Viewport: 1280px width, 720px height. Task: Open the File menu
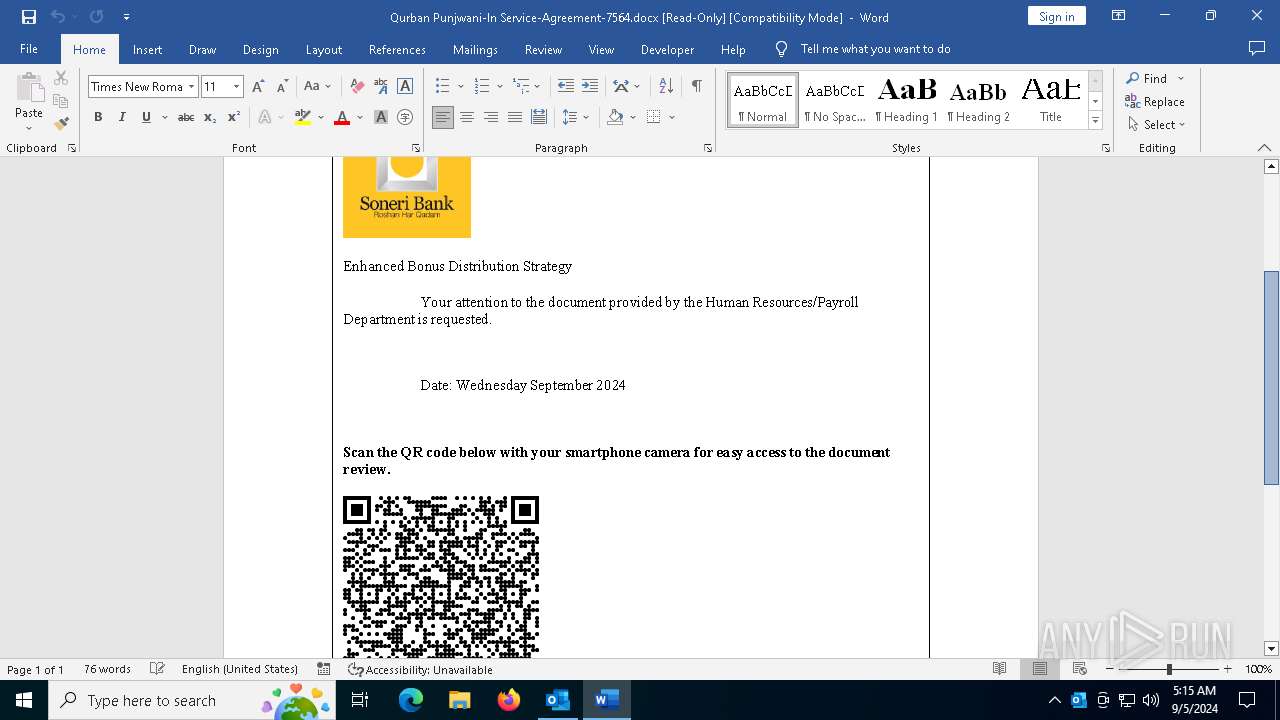tap(29, 49)
